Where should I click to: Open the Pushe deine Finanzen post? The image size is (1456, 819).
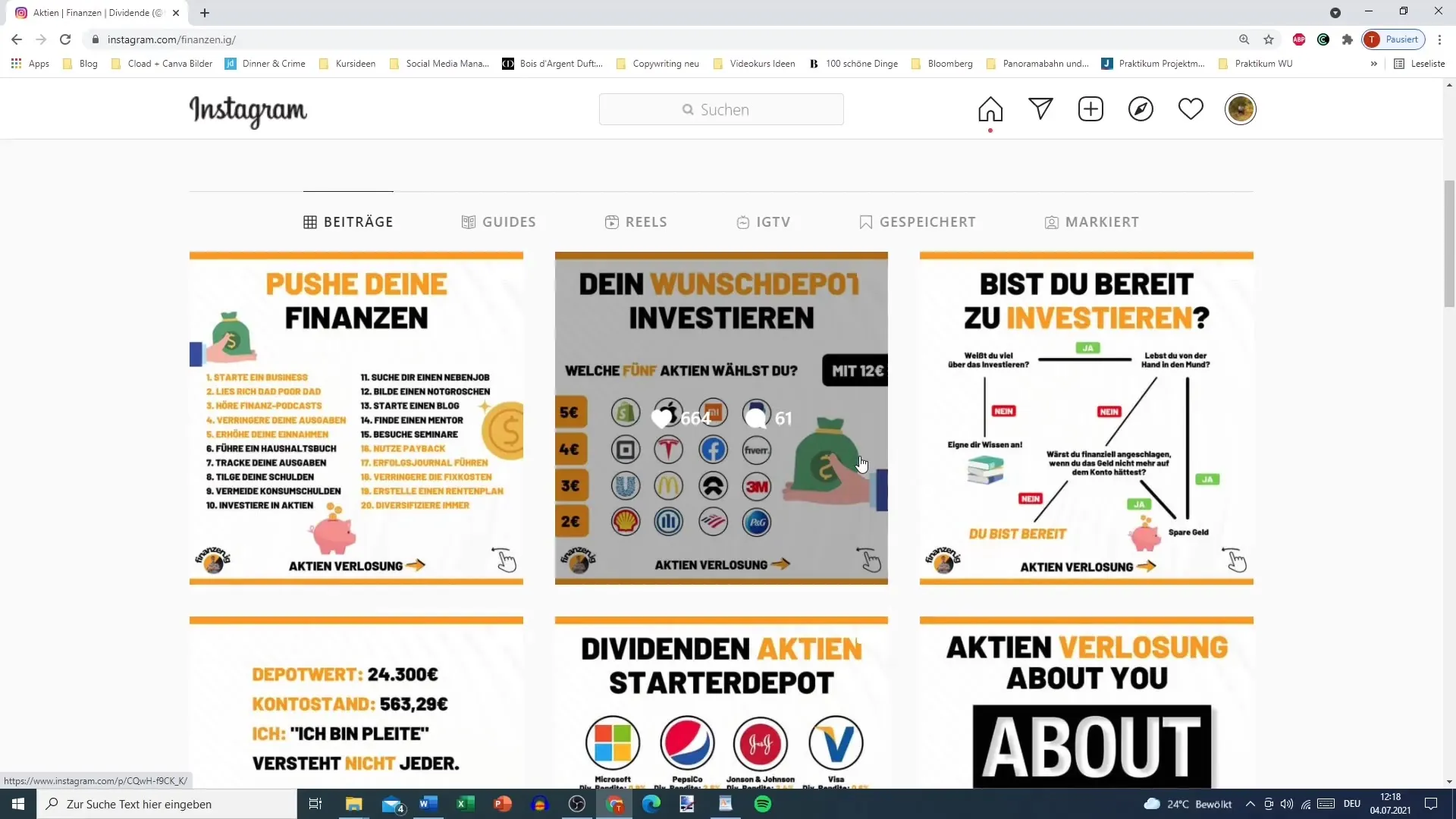(356, 419)
